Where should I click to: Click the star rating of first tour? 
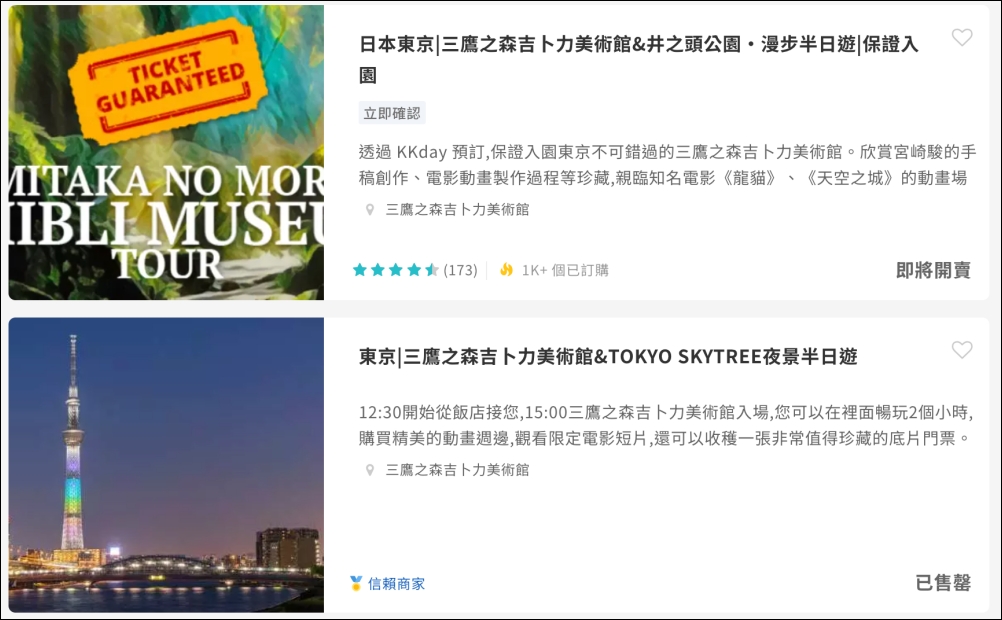396,270
